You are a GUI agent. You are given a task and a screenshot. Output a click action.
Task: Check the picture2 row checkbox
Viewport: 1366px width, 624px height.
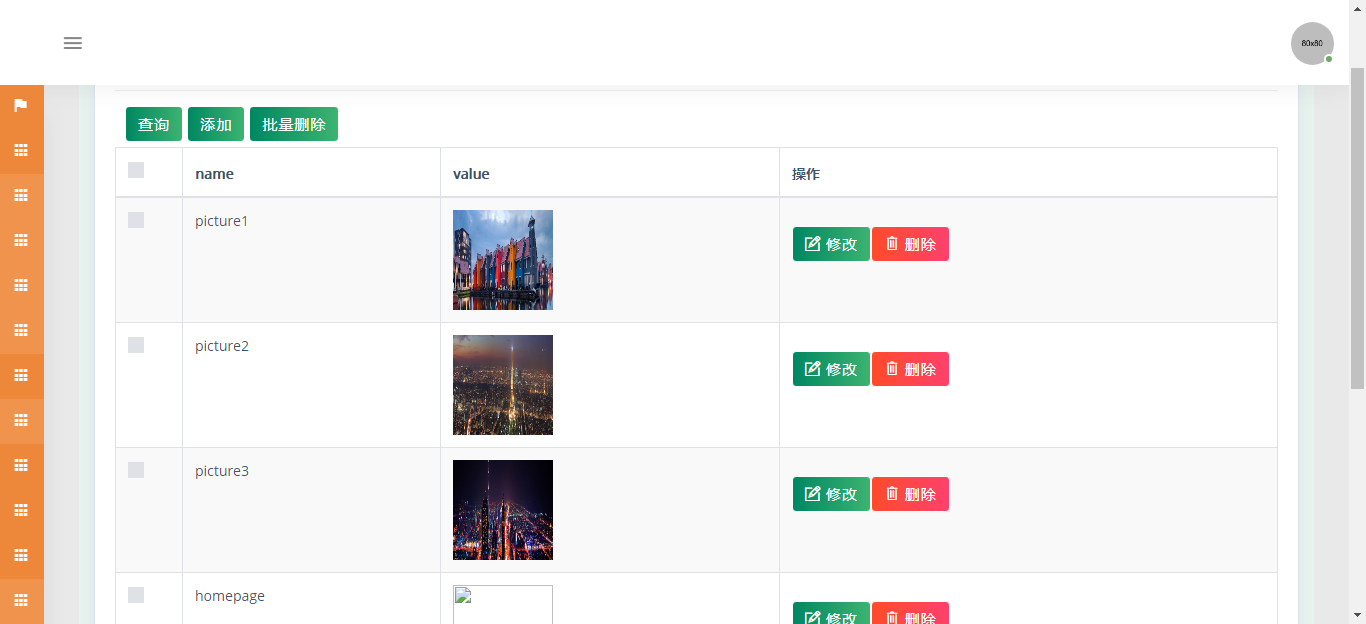pyautogui.click(x=136, y=345)
